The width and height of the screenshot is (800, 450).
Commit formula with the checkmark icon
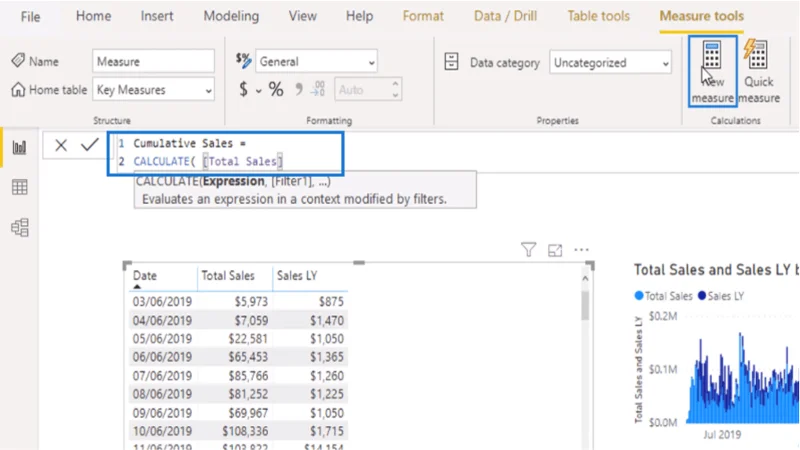pyautogui.click(x=90, y=145)
